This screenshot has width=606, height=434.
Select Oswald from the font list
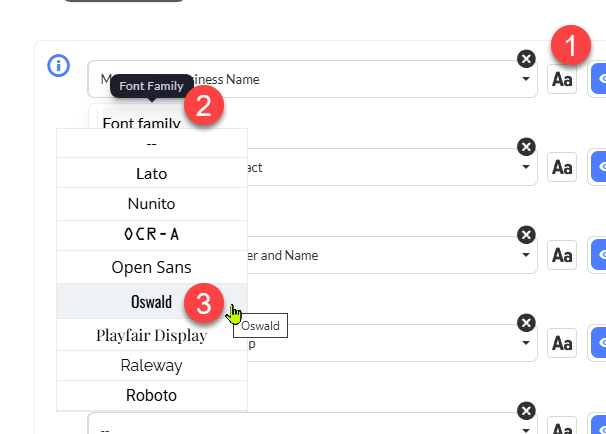152,301
